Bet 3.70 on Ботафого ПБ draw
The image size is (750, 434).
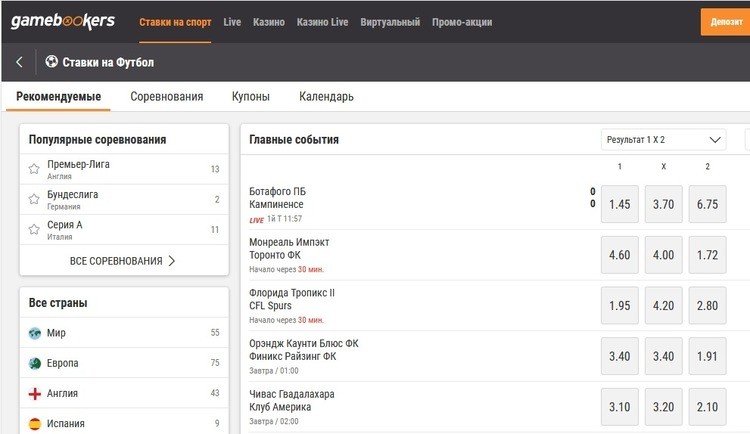tap(663, 204)
